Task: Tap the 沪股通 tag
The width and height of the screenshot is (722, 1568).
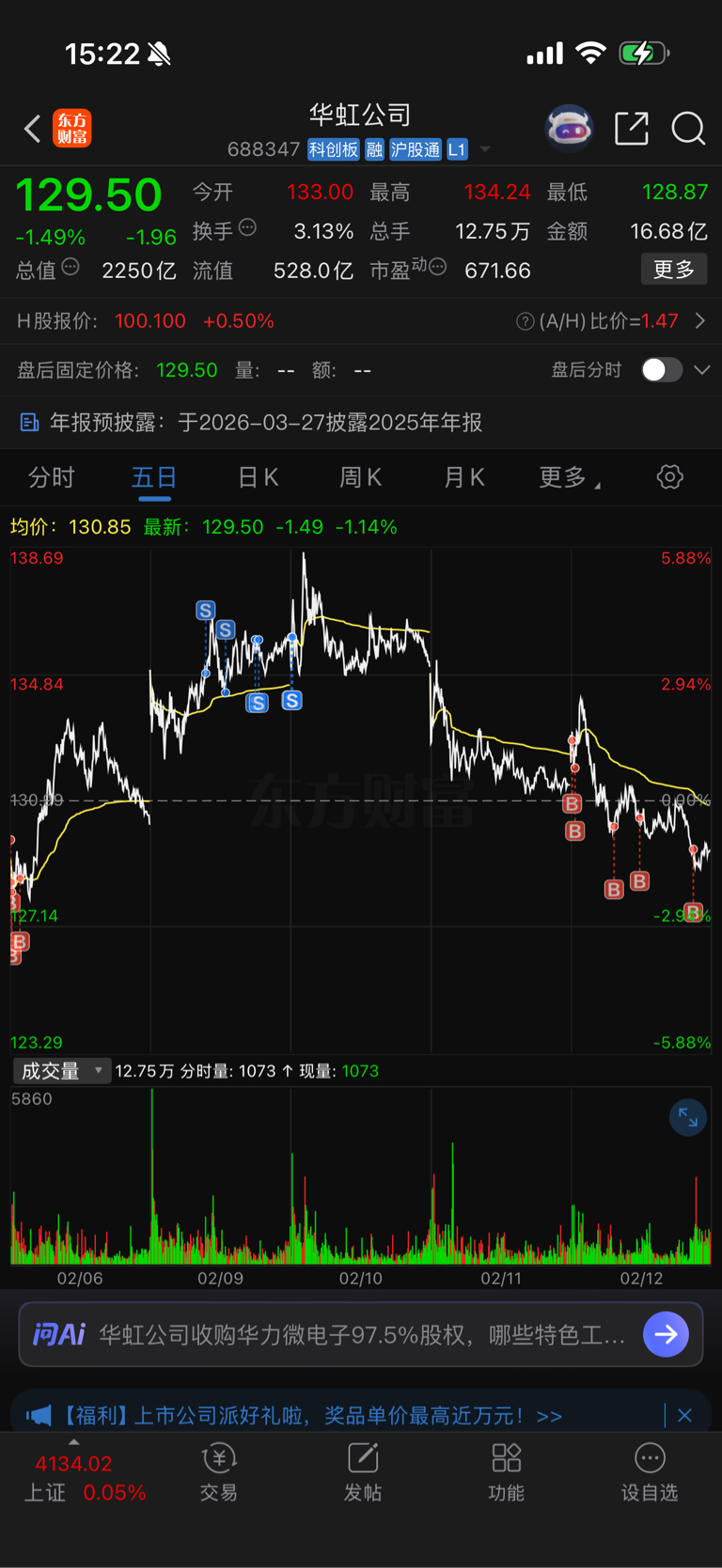Action: tap(416, 149)
